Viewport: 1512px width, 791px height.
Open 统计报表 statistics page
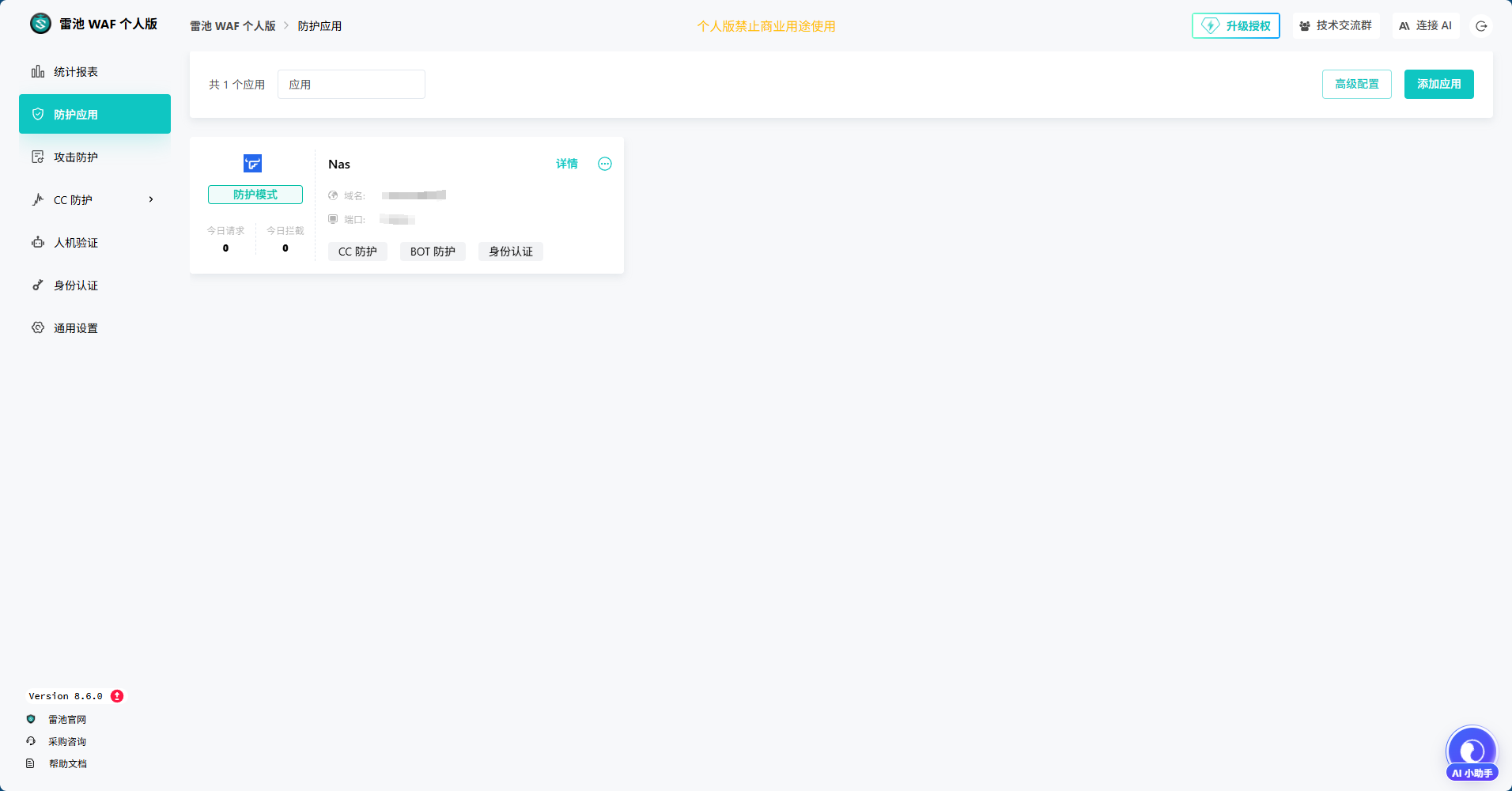[95, 72]
